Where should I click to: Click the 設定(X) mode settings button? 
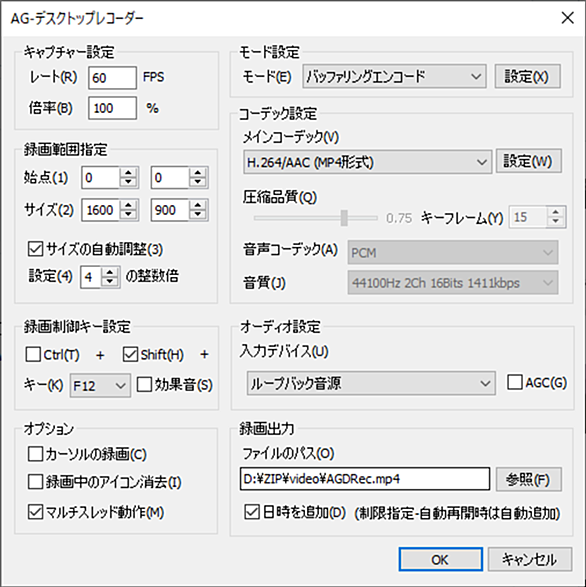click(x=528, y=76)
